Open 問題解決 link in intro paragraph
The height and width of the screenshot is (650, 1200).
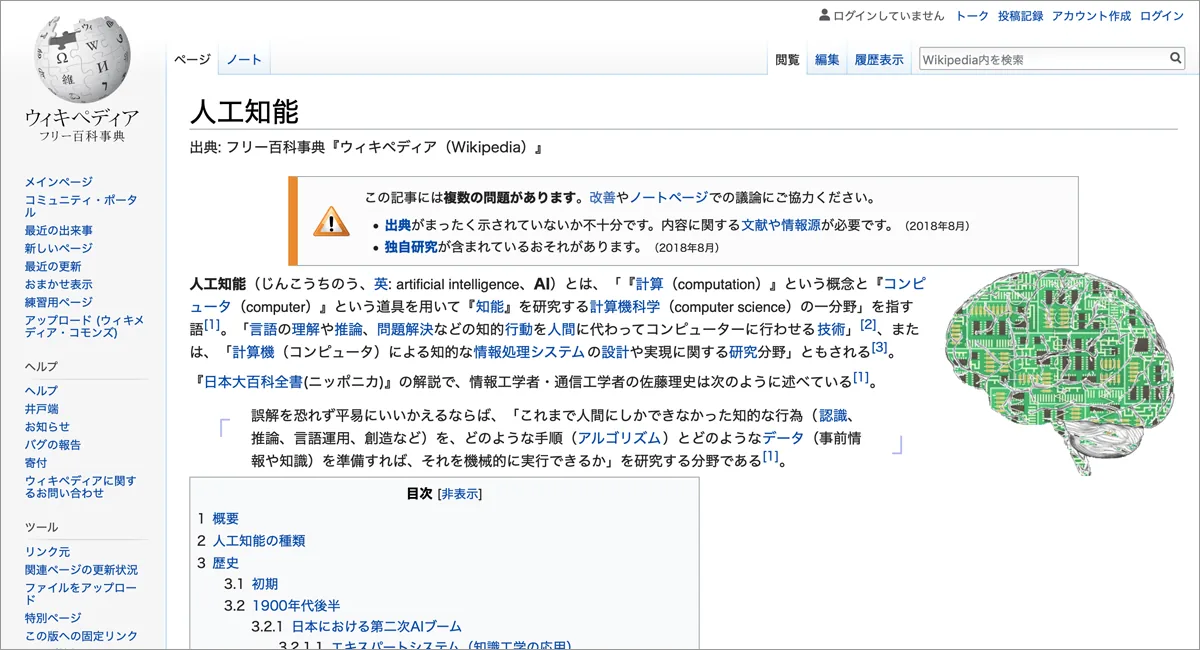[403, 328]
